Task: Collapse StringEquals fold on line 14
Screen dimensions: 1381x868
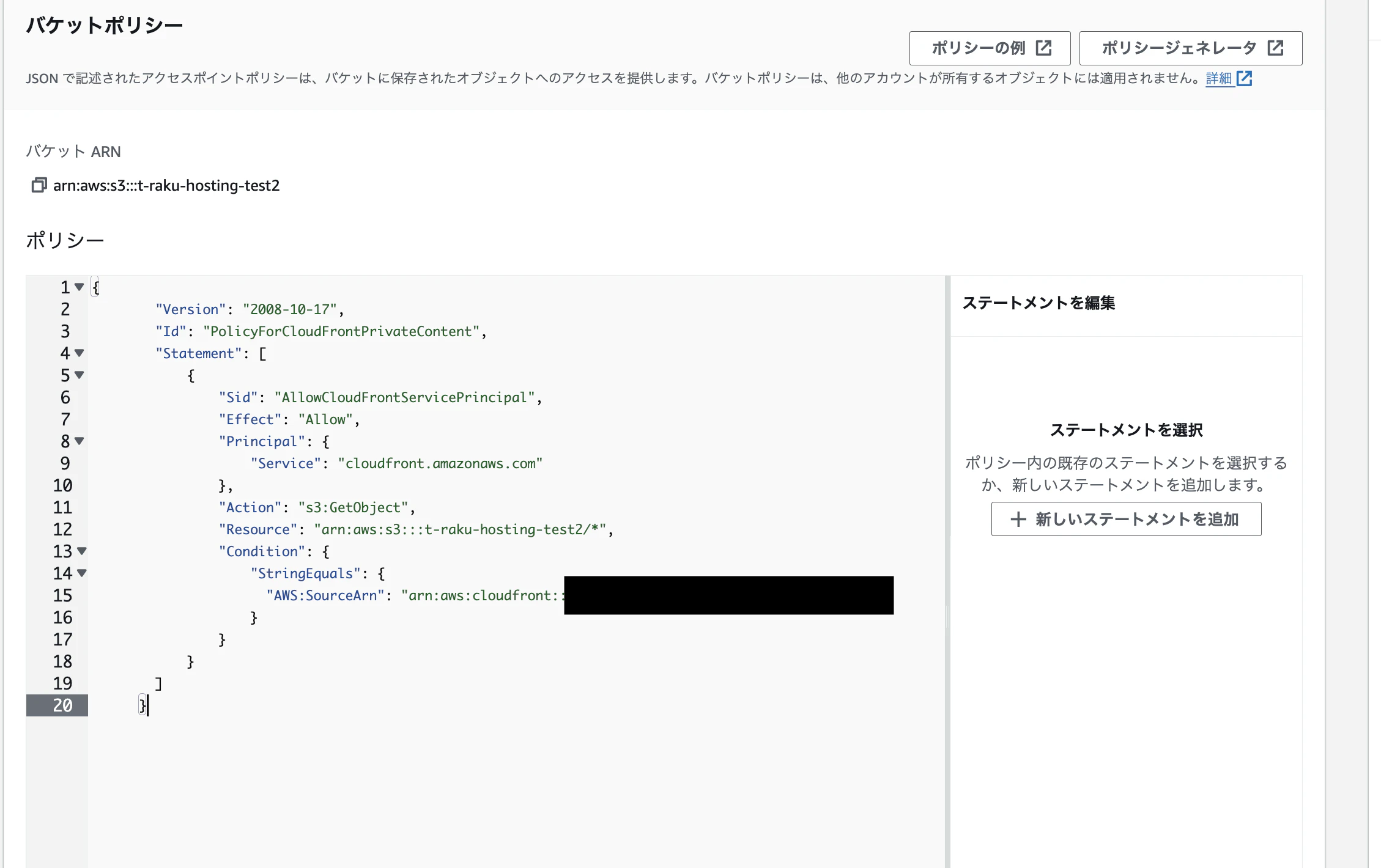Action: coord(81,573)
